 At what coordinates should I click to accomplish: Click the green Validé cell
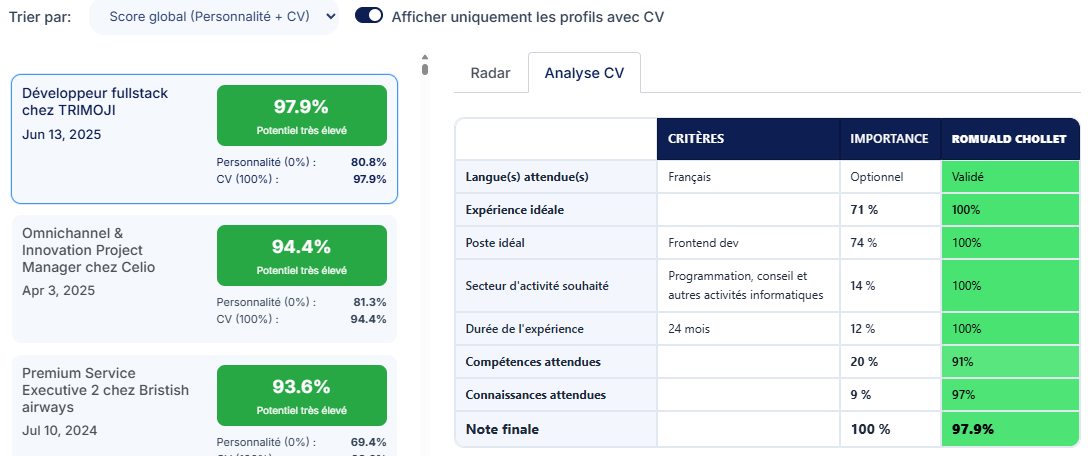pos(1010,177)
